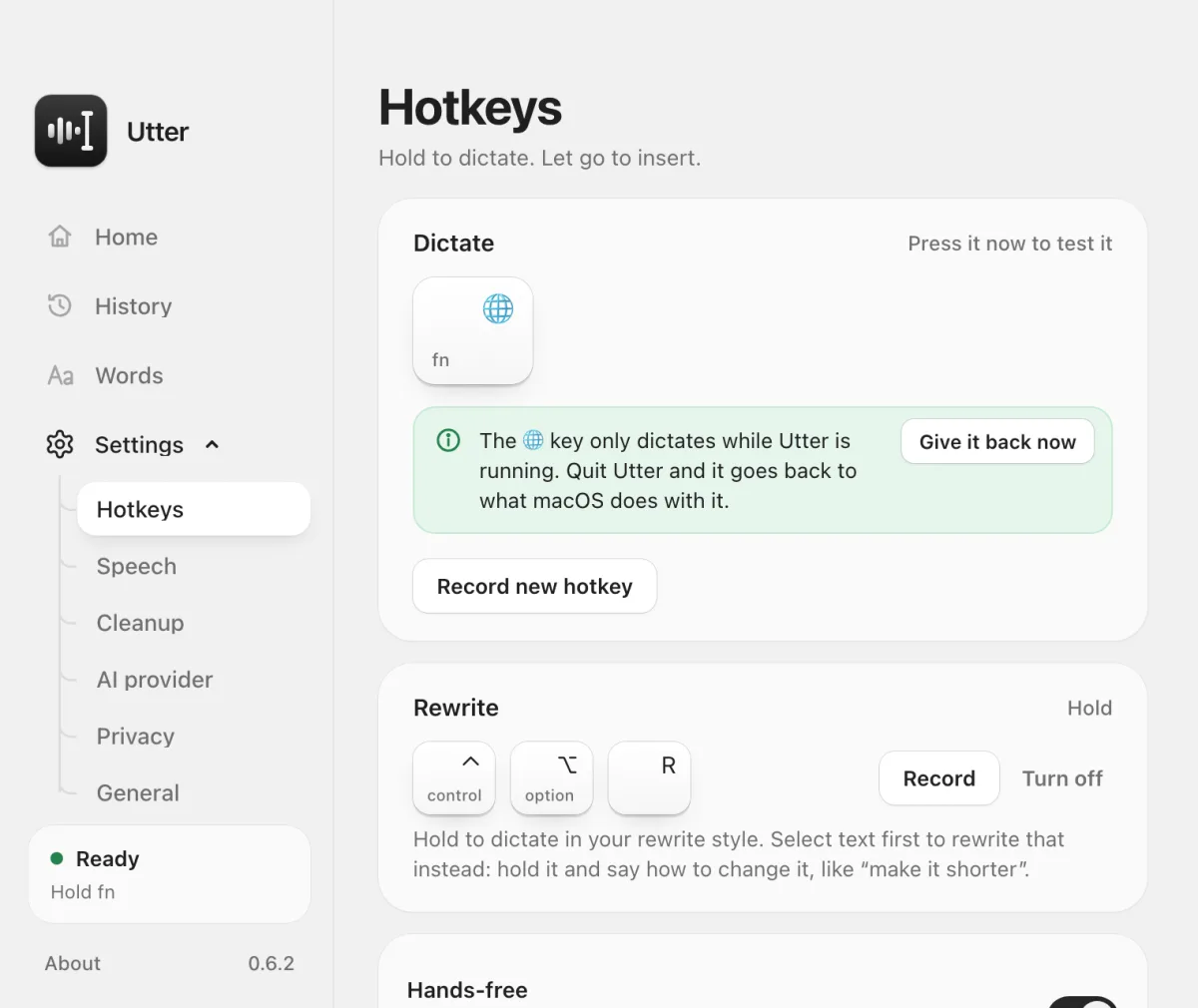Open the History page
Viewport: 1198px width, 1008px height.
[133, 306]
